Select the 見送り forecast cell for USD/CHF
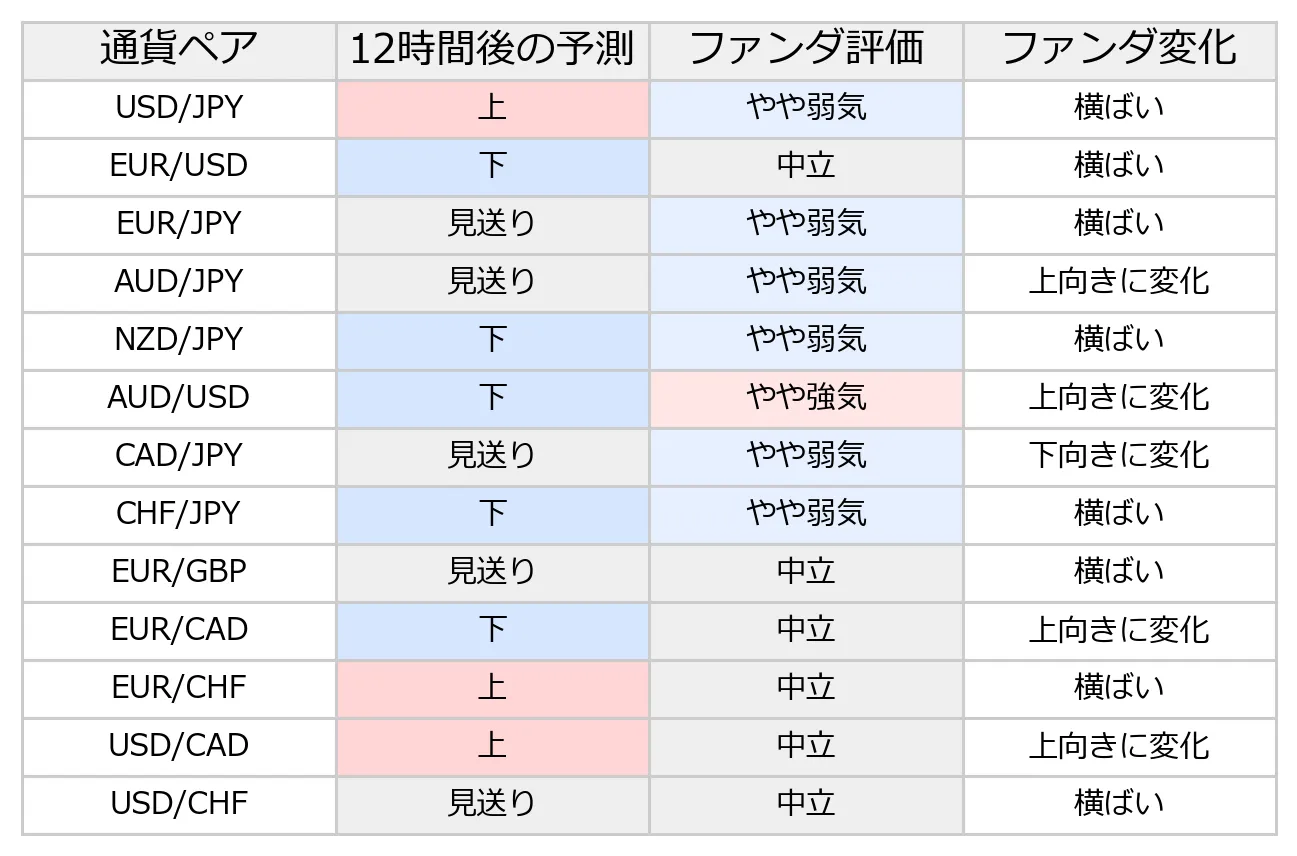 coord(492,804)
